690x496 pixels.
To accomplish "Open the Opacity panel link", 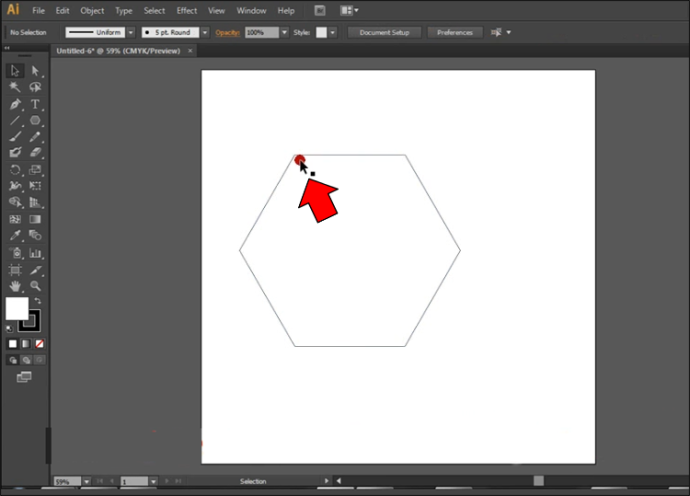I will 228,33.
